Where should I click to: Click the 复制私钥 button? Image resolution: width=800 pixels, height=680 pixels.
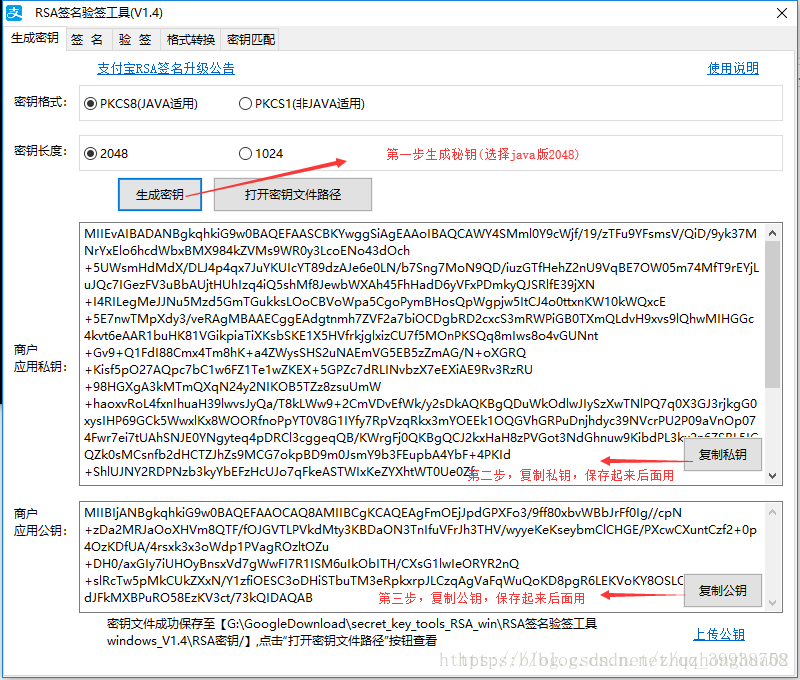[x=722, y=455]
